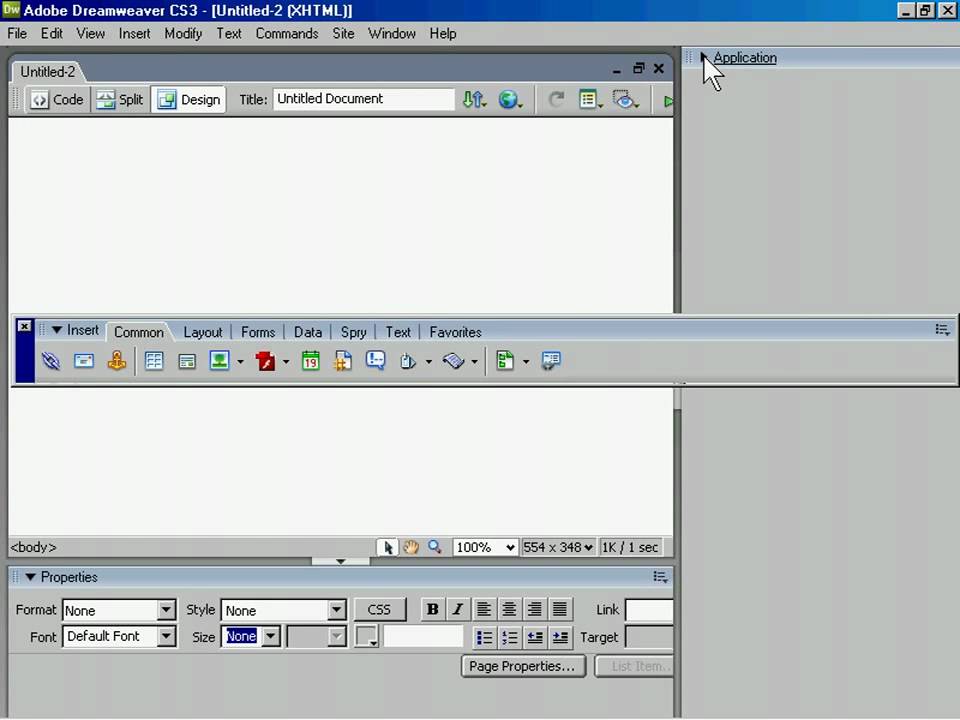The width and height of the screenshot is (960, 720).
Task: Open the Commands menu
Action: 287,34
